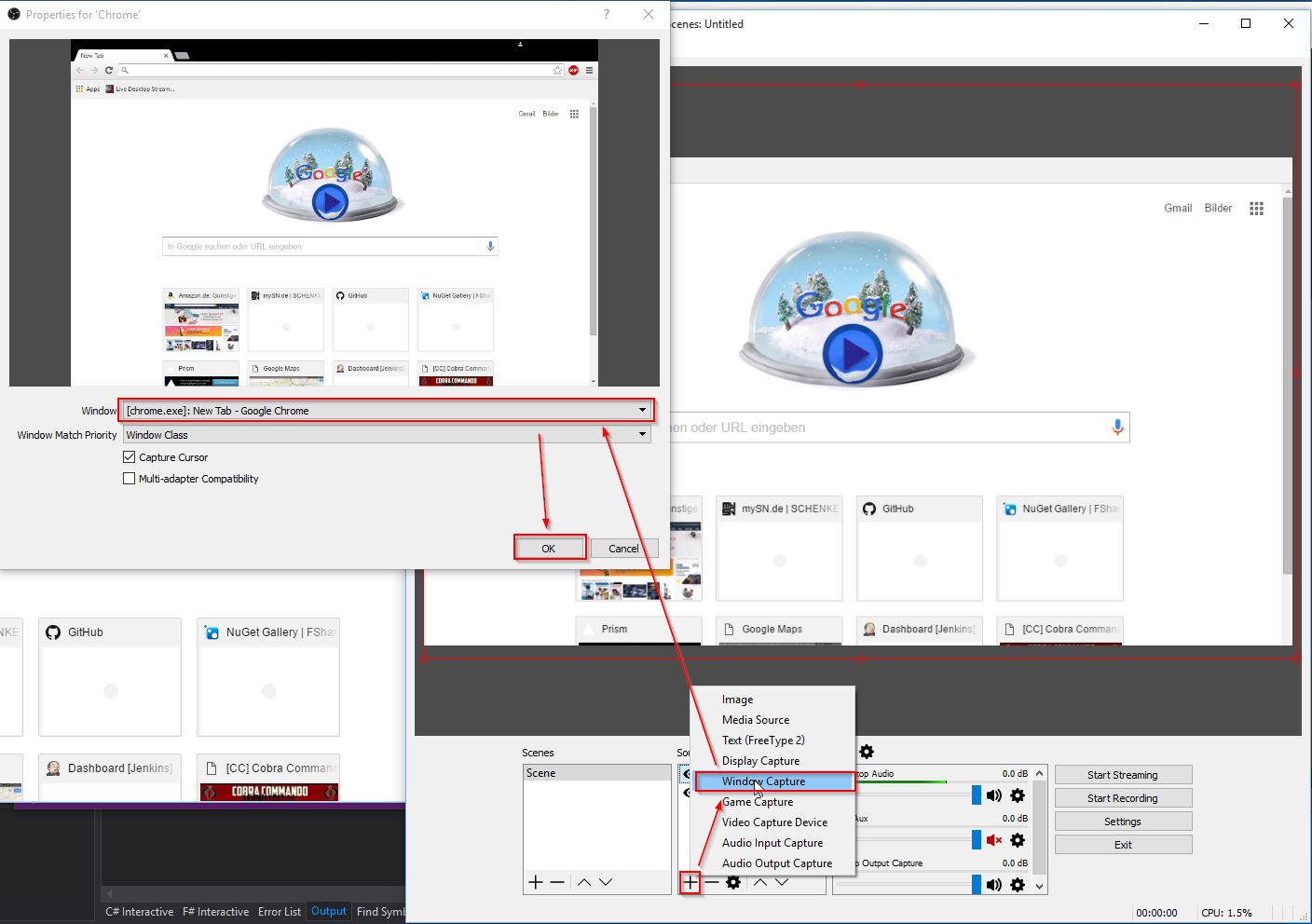Open the gear settings for Desktop Audio

click(1018, 795)
